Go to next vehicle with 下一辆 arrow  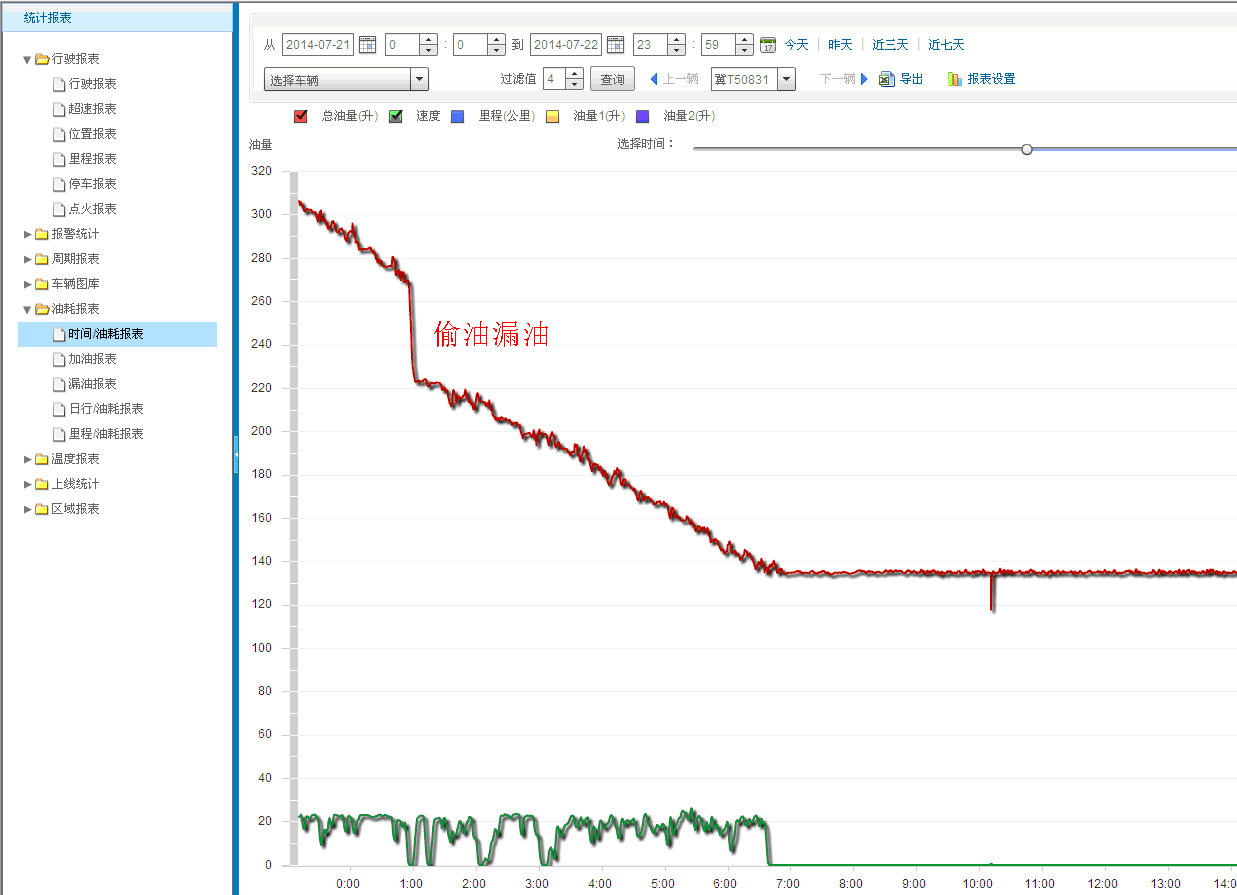pyautogui.click(x=864, y=79)
